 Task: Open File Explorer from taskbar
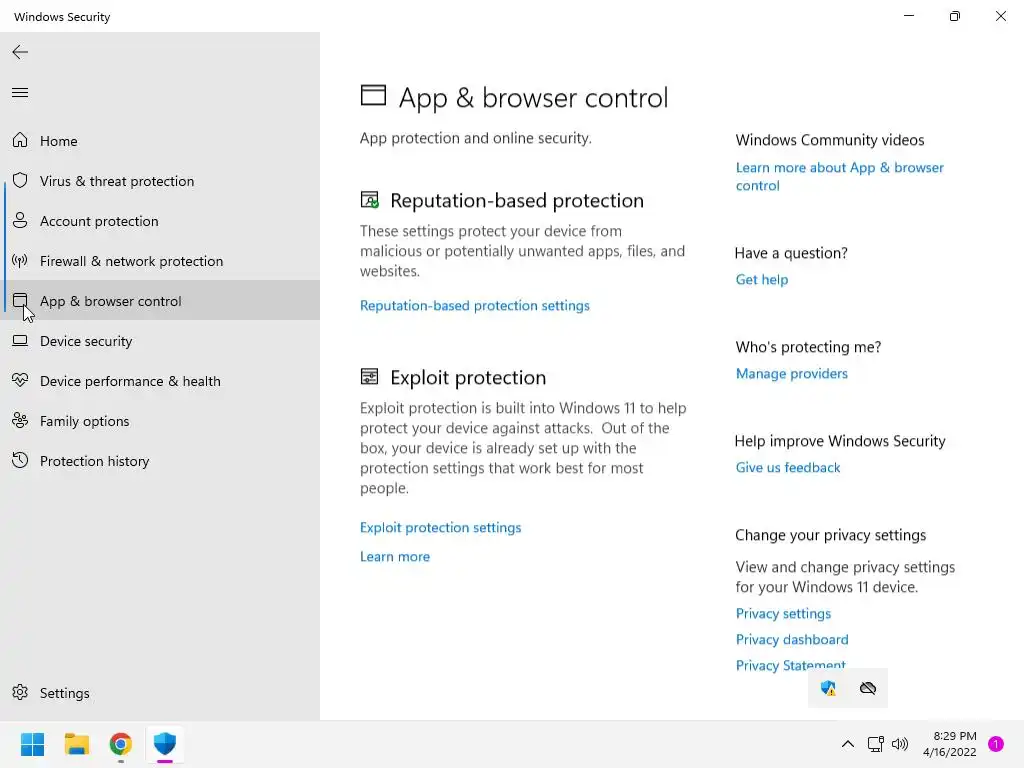(76, 744)
